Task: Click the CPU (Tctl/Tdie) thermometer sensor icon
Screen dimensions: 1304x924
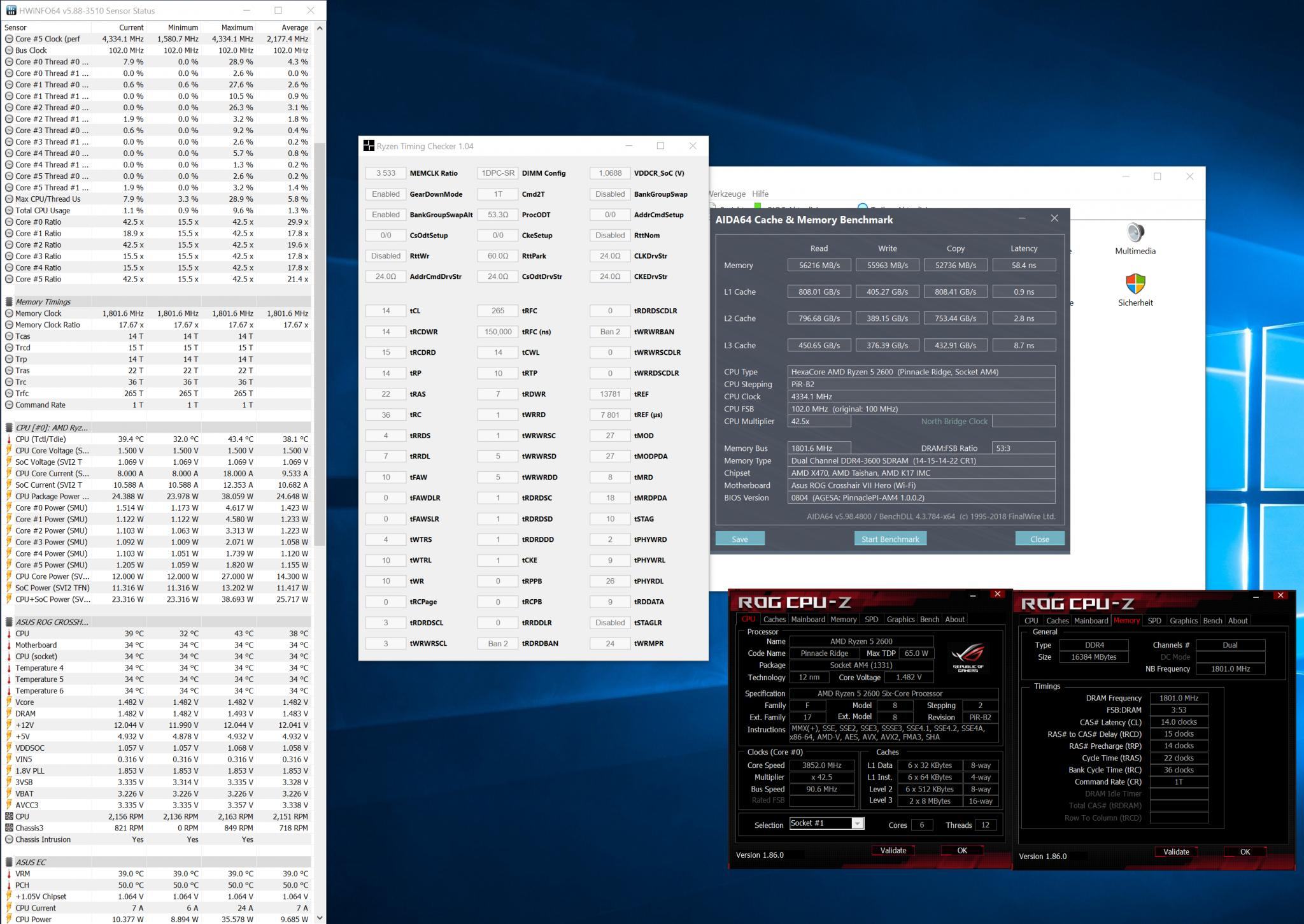Action: (x=9, y=439)
